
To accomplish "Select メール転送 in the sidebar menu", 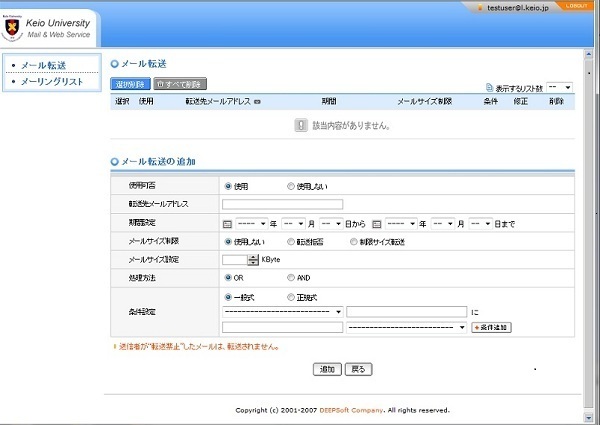I will 45,65.
